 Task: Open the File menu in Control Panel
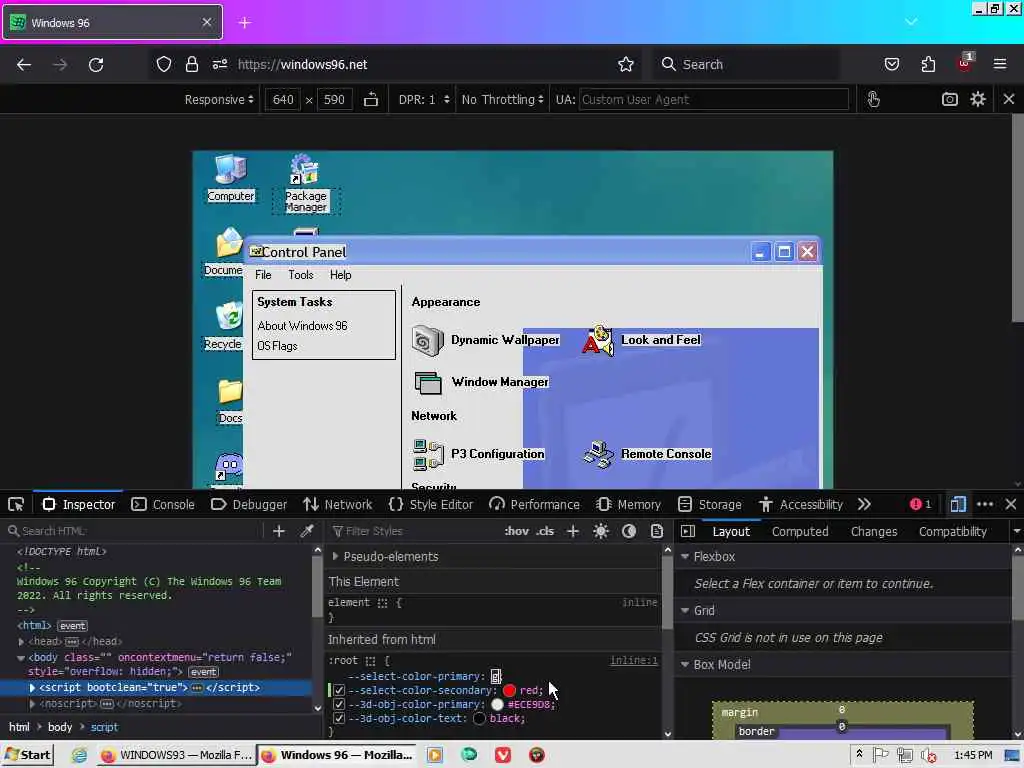[x=263, y=275]
